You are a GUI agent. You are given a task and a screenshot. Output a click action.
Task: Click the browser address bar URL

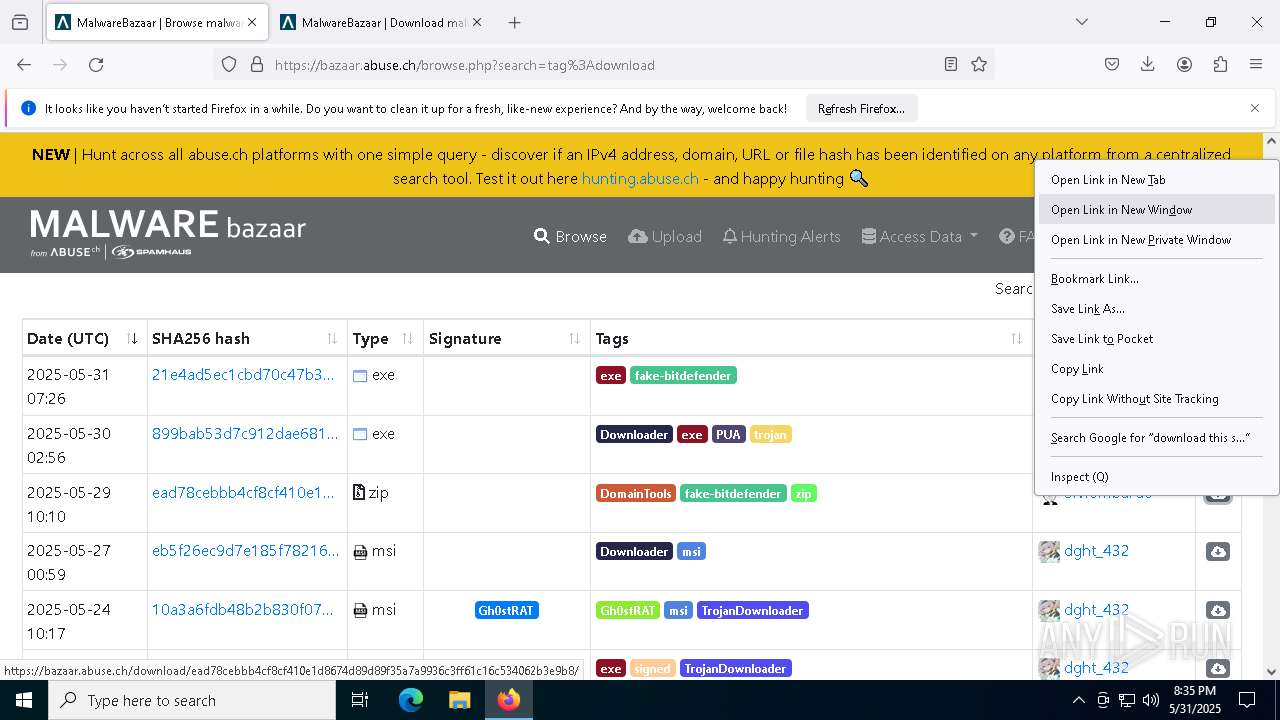[464, 65]
